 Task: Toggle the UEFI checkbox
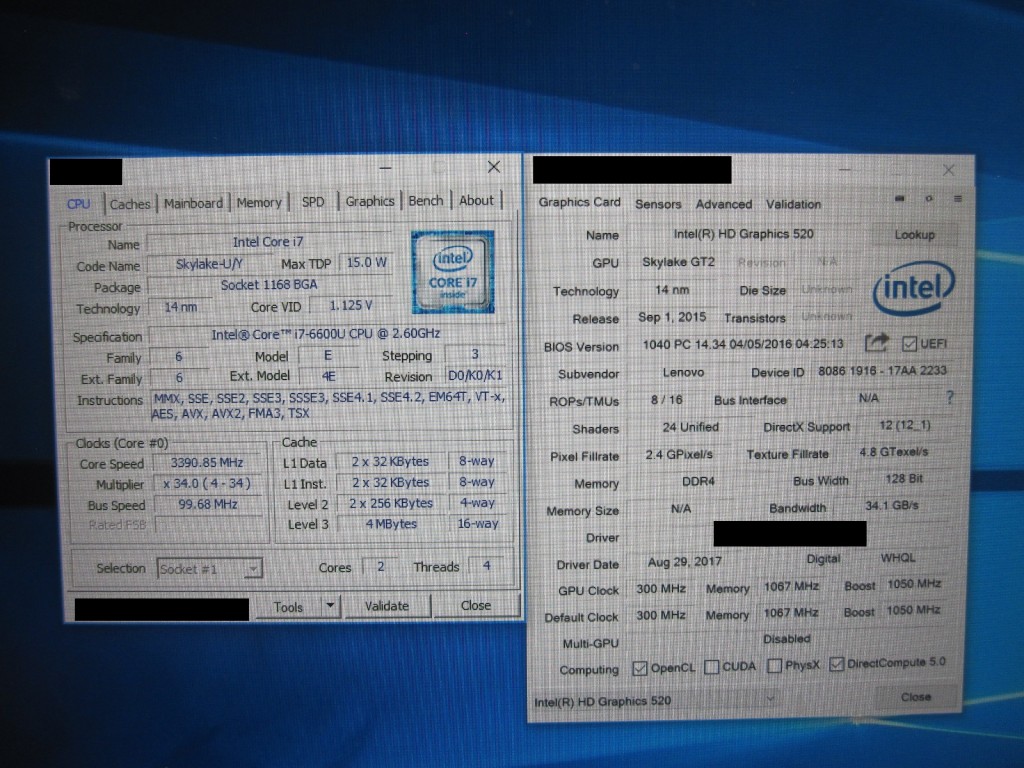909,344
